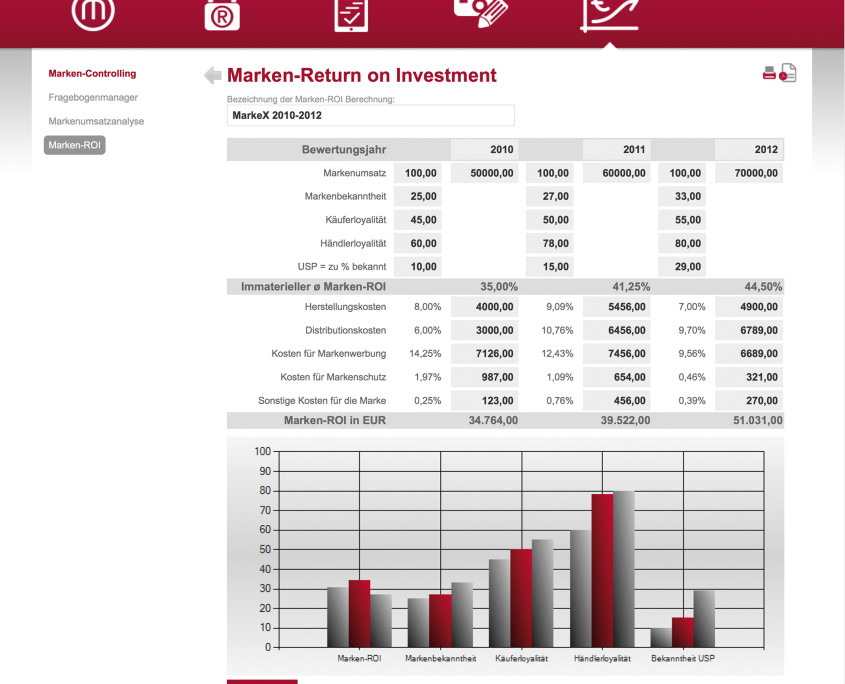Edit Markenbekanntheit value 25,00
Viewport: 845px width, 684px height.
coord(418,196)
